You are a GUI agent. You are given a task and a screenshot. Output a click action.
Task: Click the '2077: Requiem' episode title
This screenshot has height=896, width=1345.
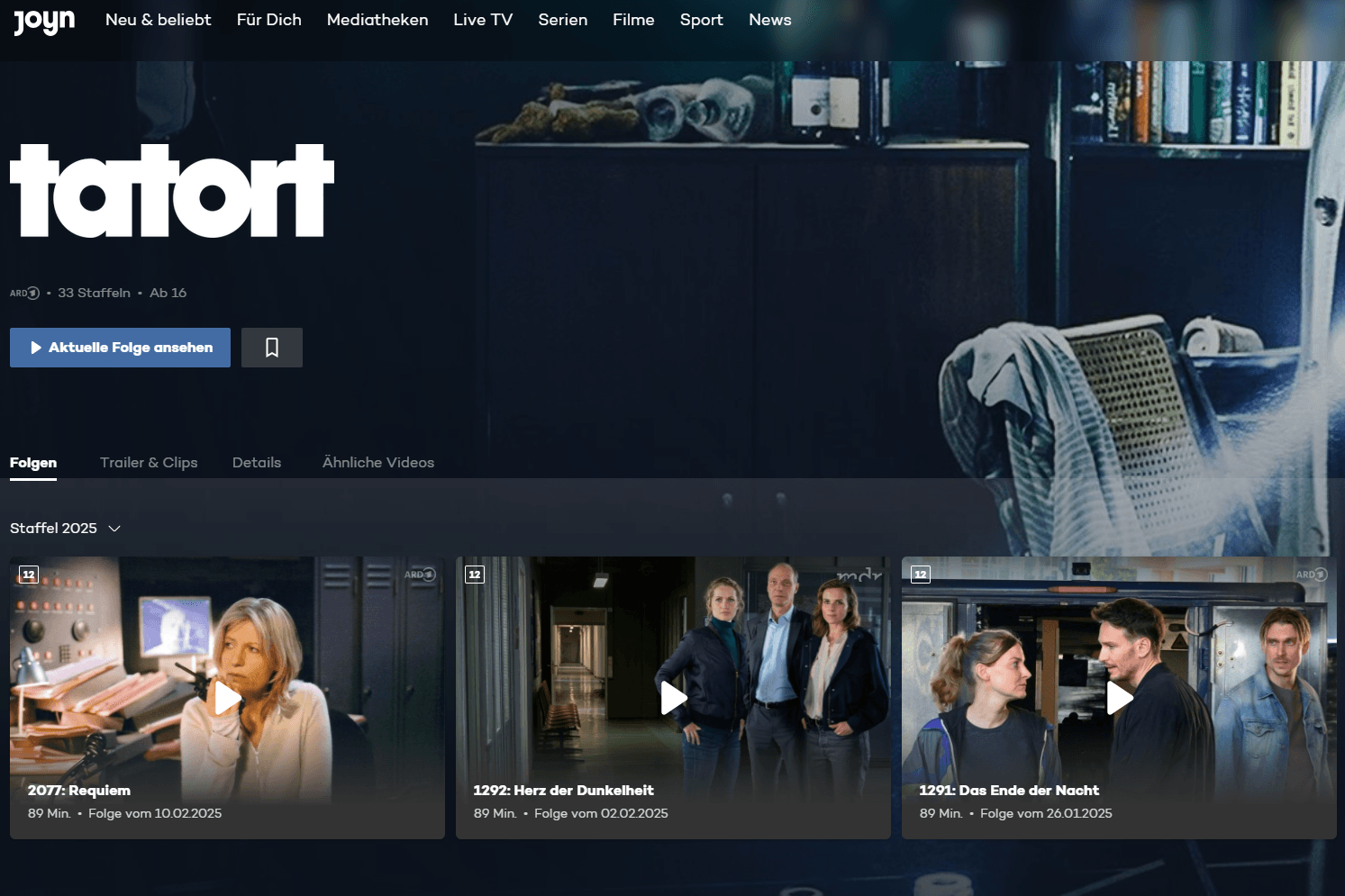pyautogui.click(x=79, y=791)
